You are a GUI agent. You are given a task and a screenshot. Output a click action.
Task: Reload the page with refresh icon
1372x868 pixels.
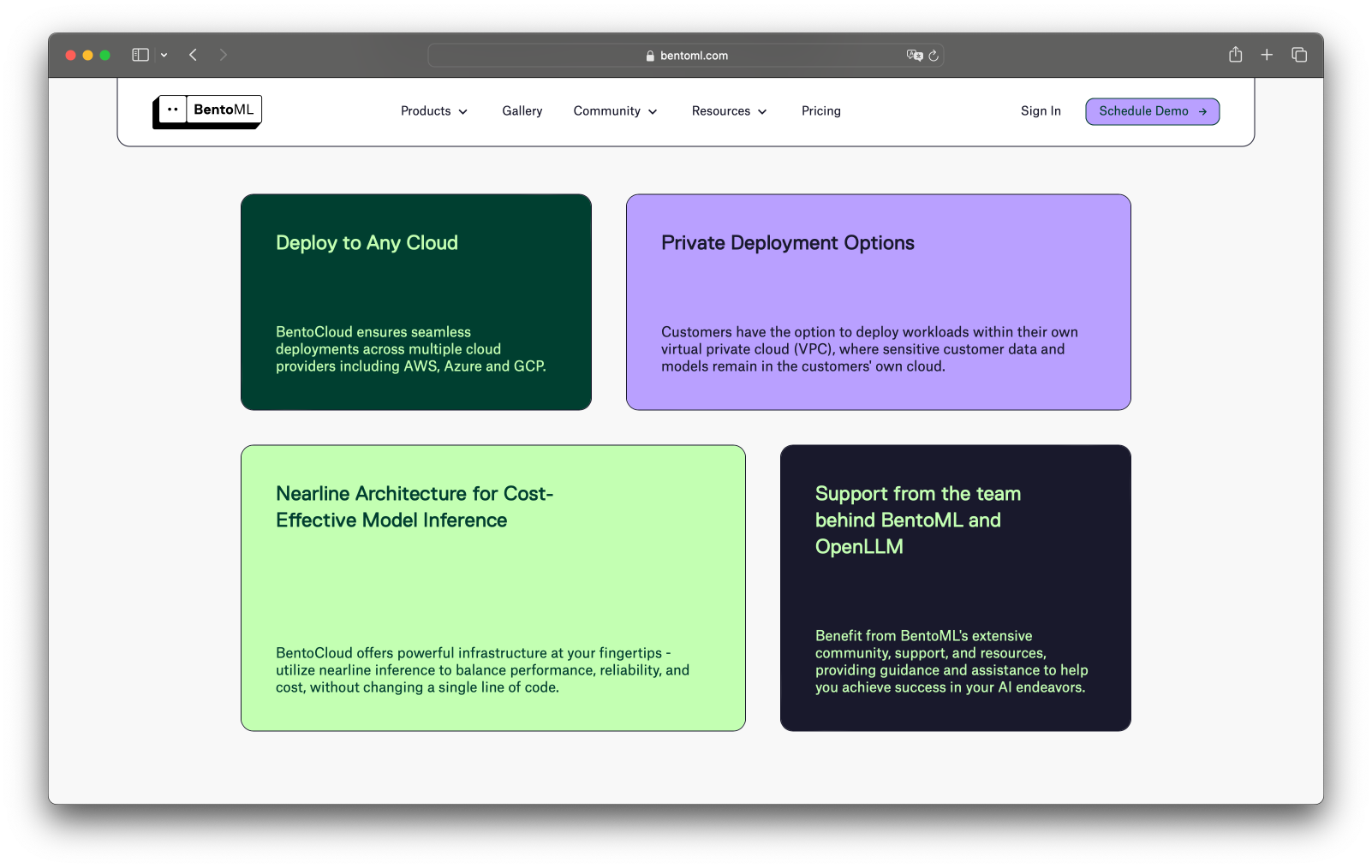click(934, 56)
